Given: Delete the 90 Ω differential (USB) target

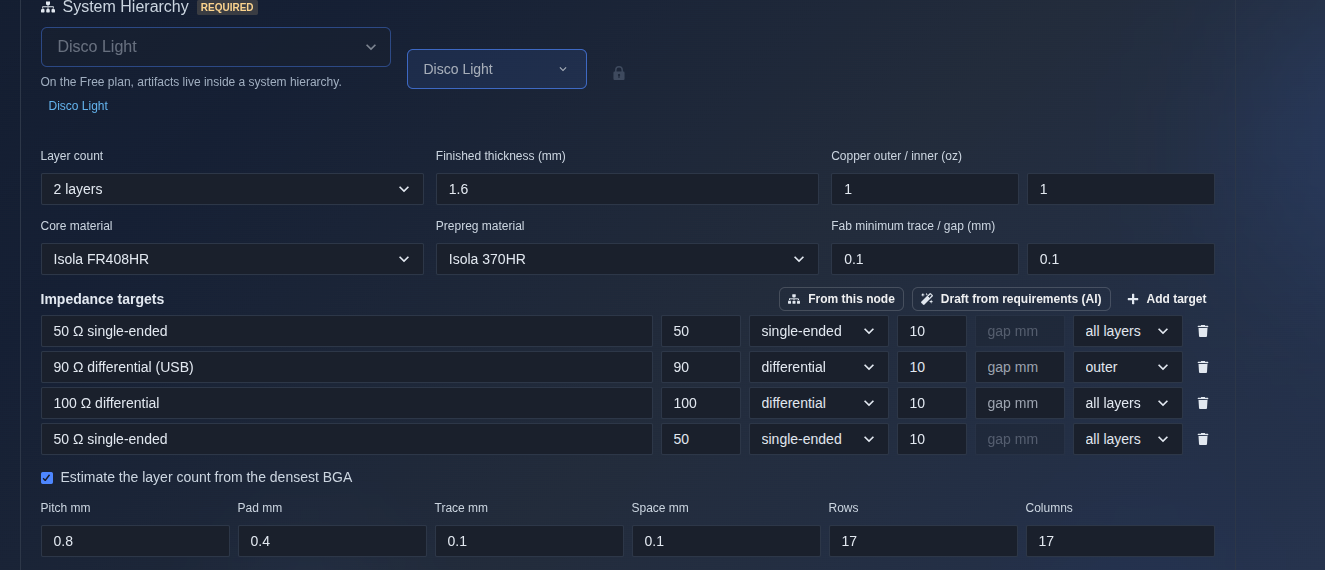Looking at the screenshot, I should coord(1203,367).
